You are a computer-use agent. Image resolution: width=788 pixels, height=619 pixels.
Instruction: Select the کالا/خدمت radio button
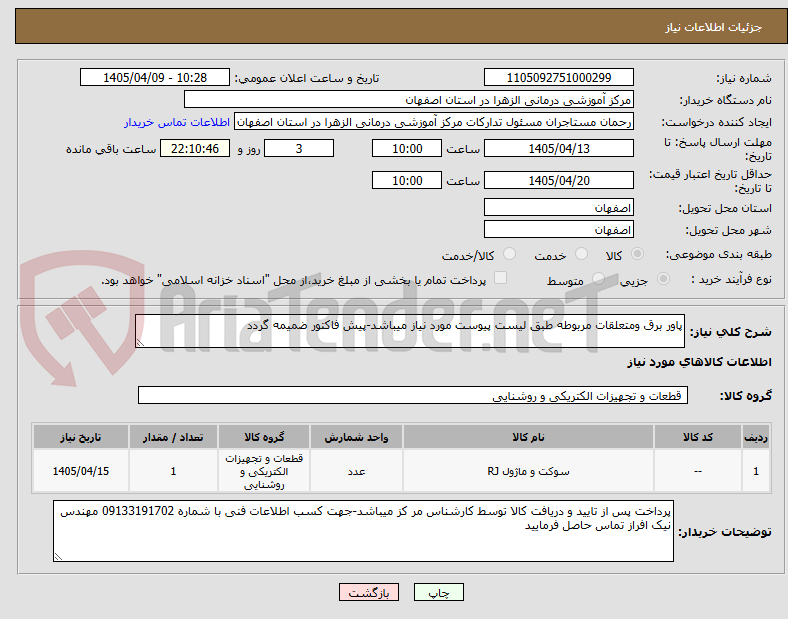[509, 254]
